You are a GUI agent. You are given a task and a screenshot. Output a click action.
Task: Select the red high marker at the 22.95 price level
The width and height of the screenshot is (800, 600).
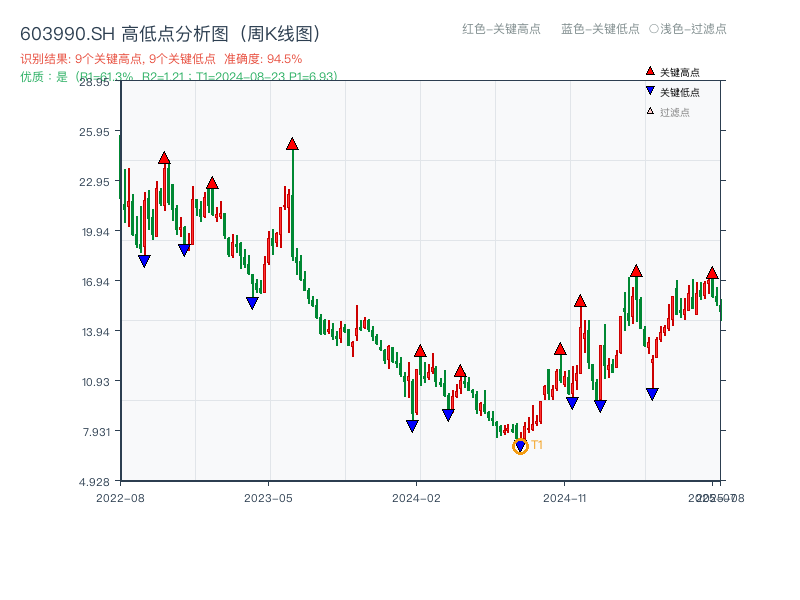(x=212, y=183)
